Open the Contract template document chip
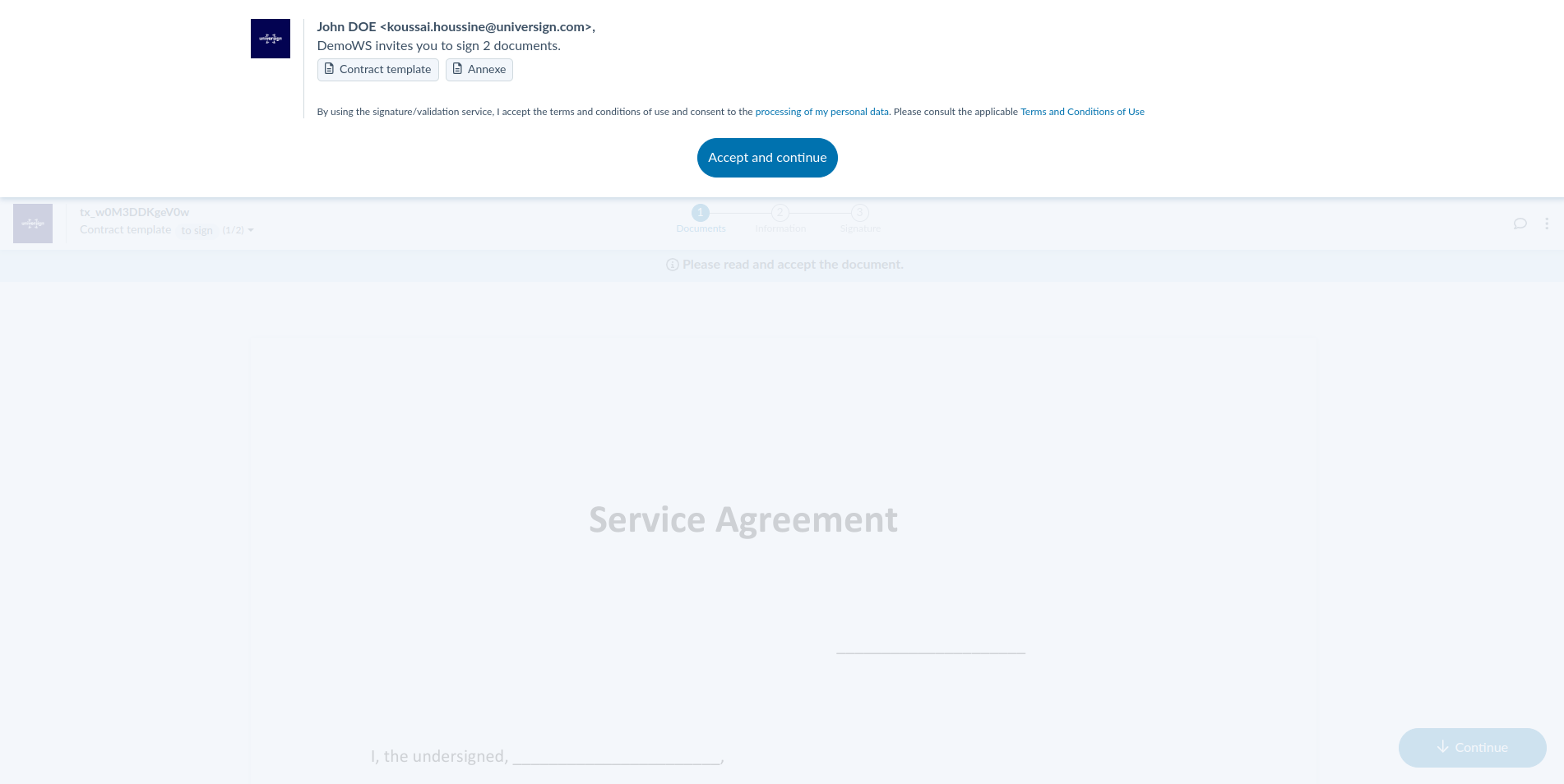 pos(377,70)
